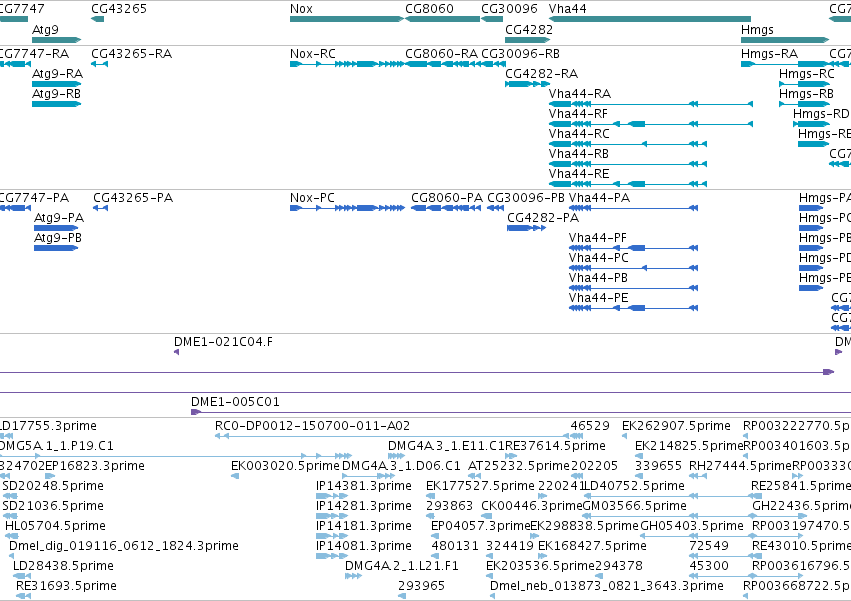This screenshot has height=601, width=851.
Task: Select the Dmel_neb_013873_0821_3643.3prime label
Action: (x=607, y=586)
